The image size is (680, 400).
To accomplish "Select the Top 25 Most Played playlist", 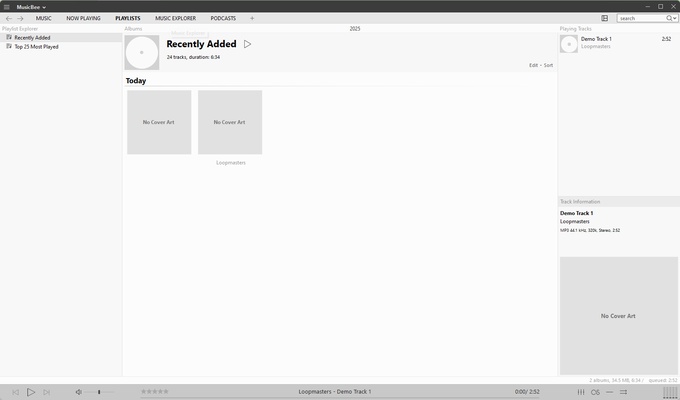I will [61, 46].
